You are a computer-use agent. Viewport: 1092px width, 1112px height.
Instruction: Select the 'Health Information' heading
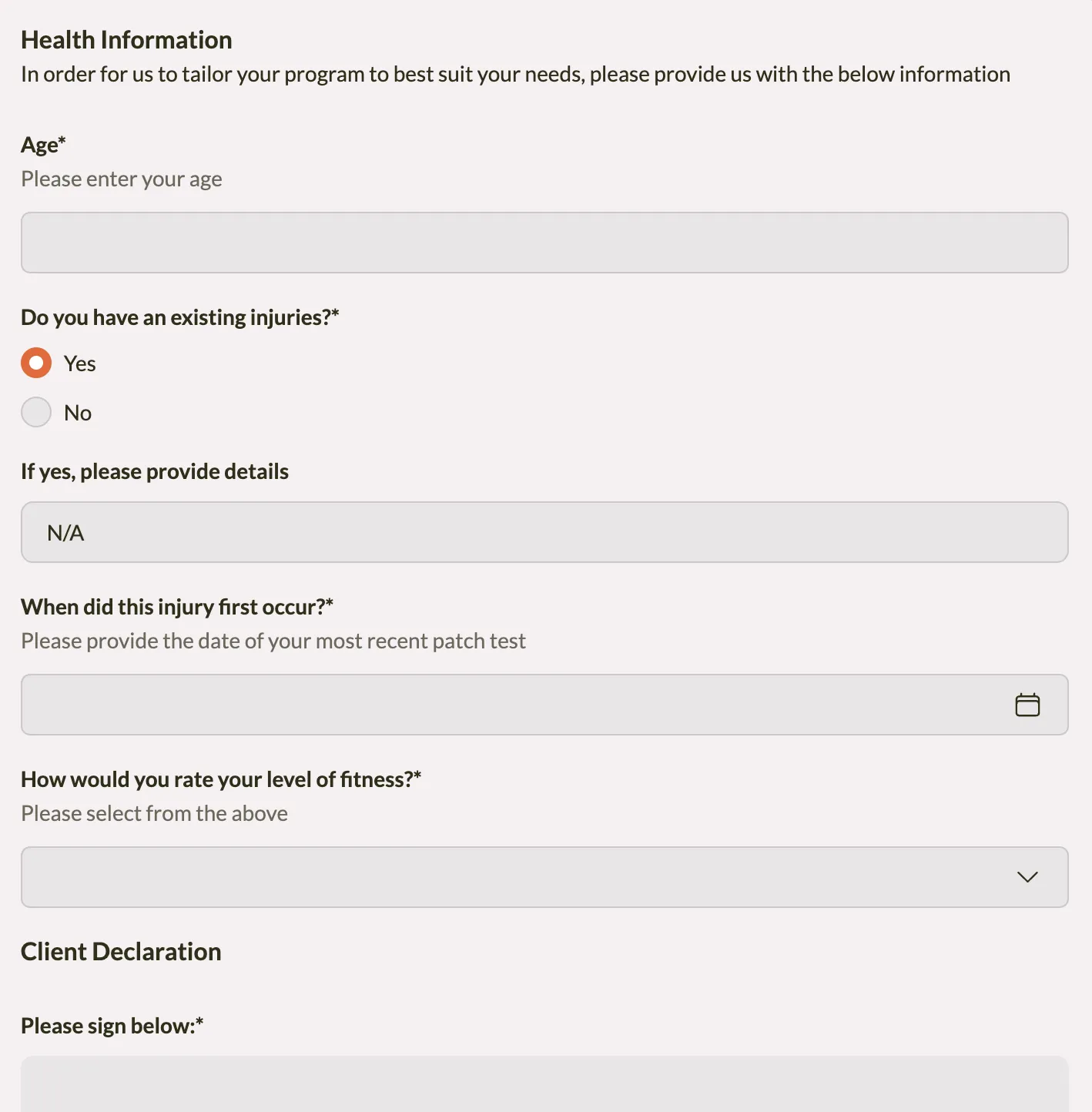(x=126, y=39)
